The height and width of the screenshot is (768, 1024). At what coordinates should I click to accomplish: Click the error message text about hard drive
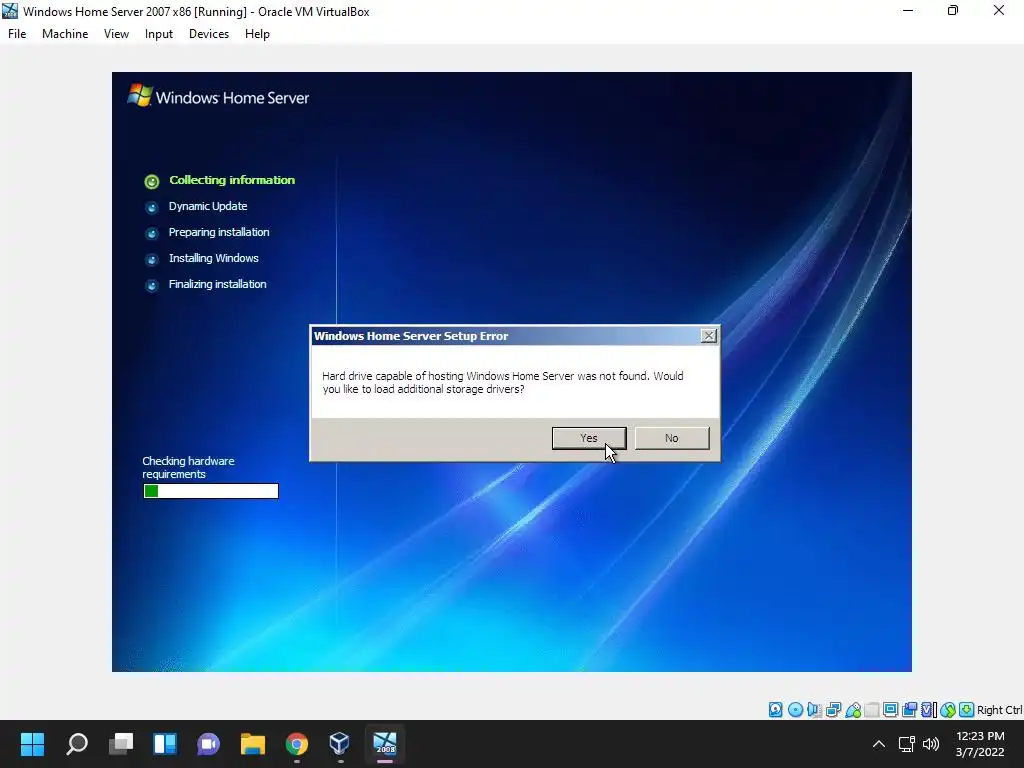pos(503,383)
